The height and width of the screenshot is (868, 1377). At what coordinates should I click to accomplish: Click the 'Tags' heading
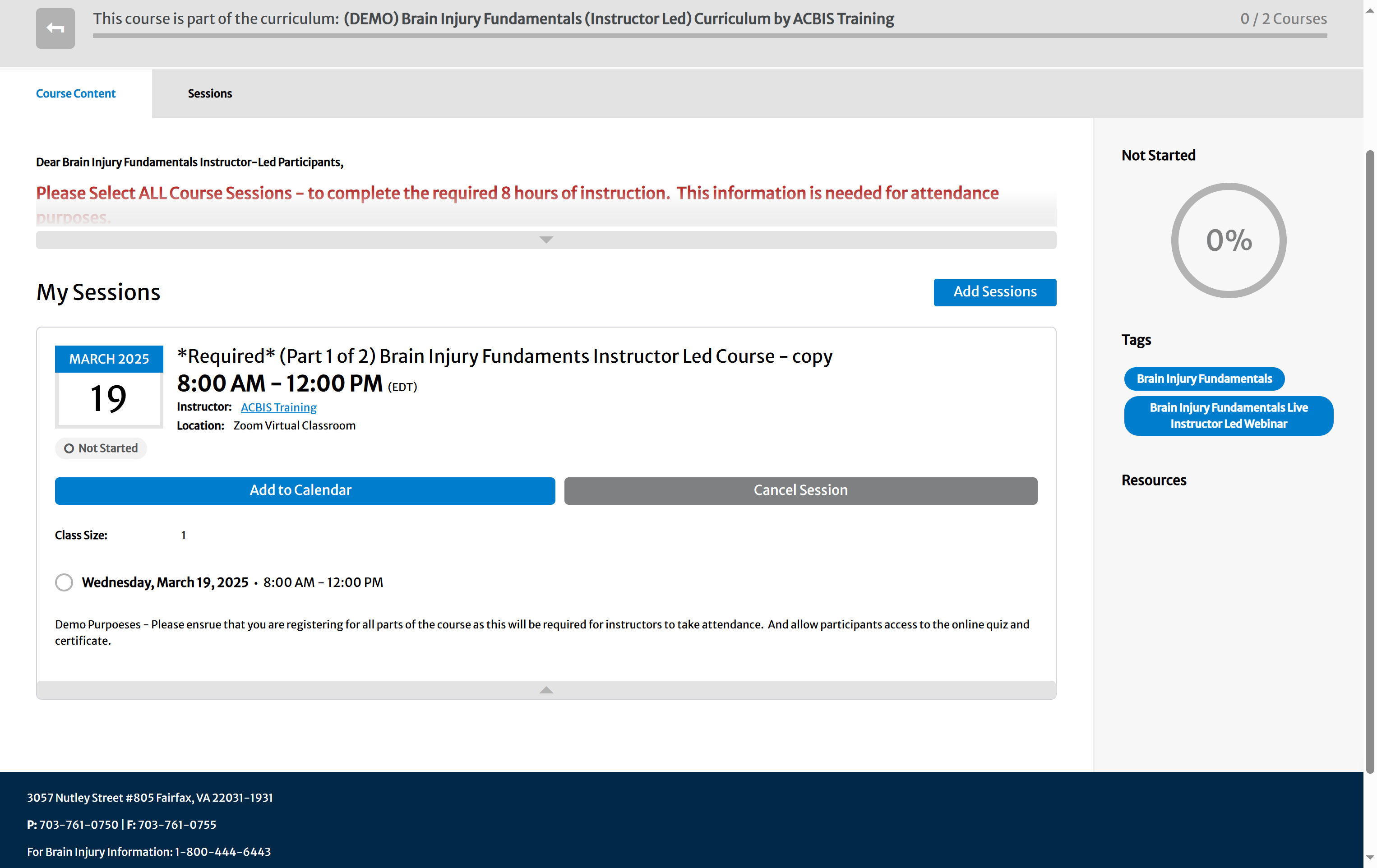tap(1136, 340)
